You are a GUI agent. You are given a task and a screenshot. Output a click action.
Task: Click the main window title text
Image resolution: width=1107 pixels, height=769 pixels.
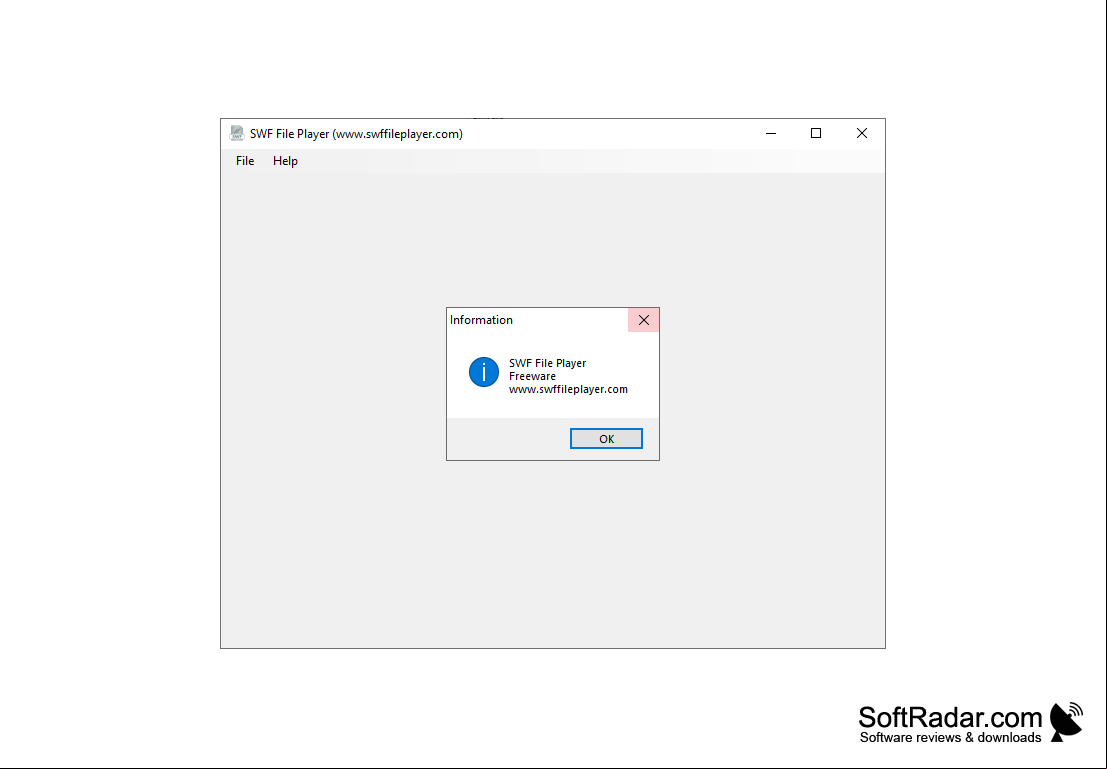tap(357, 133)
